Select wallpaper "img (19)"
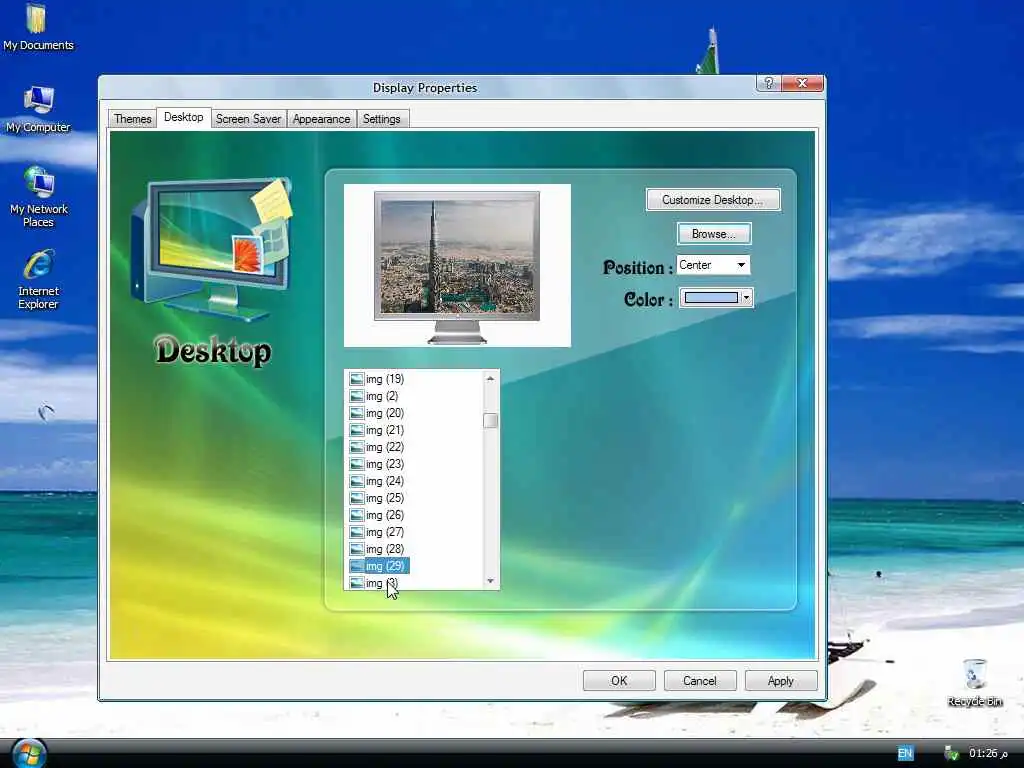Image resolution: width=1024 pixels, height=768 pixels. pyautogui.click(x=385, y=379)
